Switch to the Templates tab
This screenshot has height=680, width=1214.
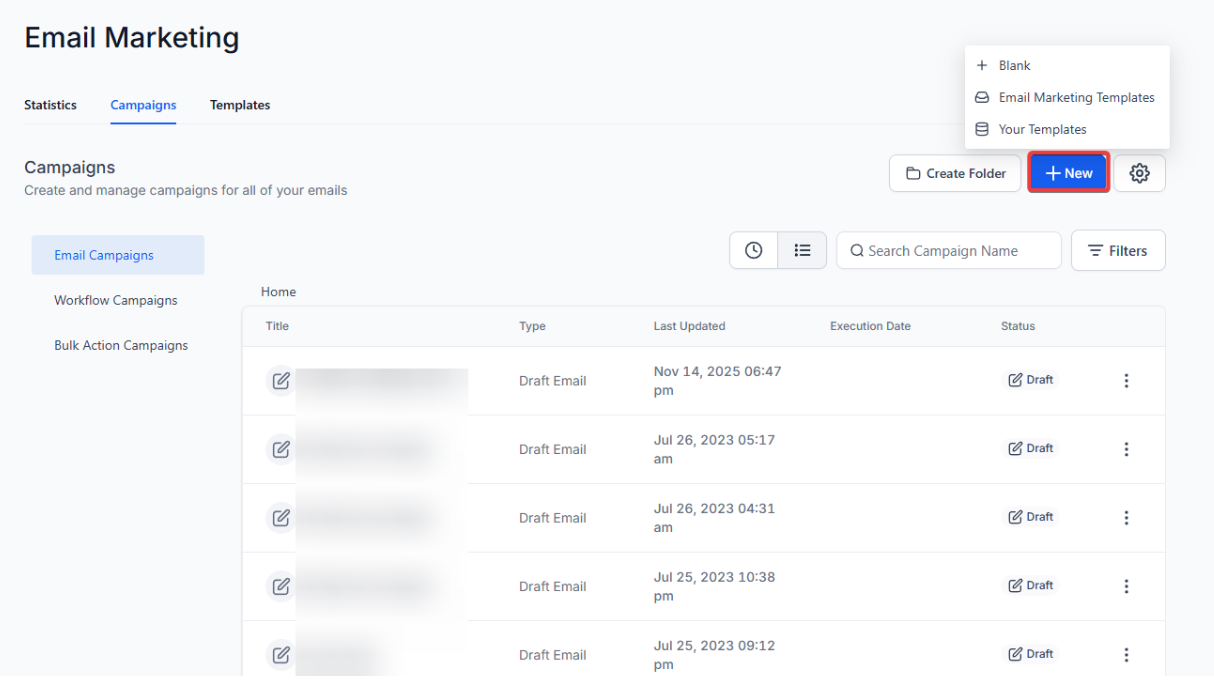click(x=240, y=105)
